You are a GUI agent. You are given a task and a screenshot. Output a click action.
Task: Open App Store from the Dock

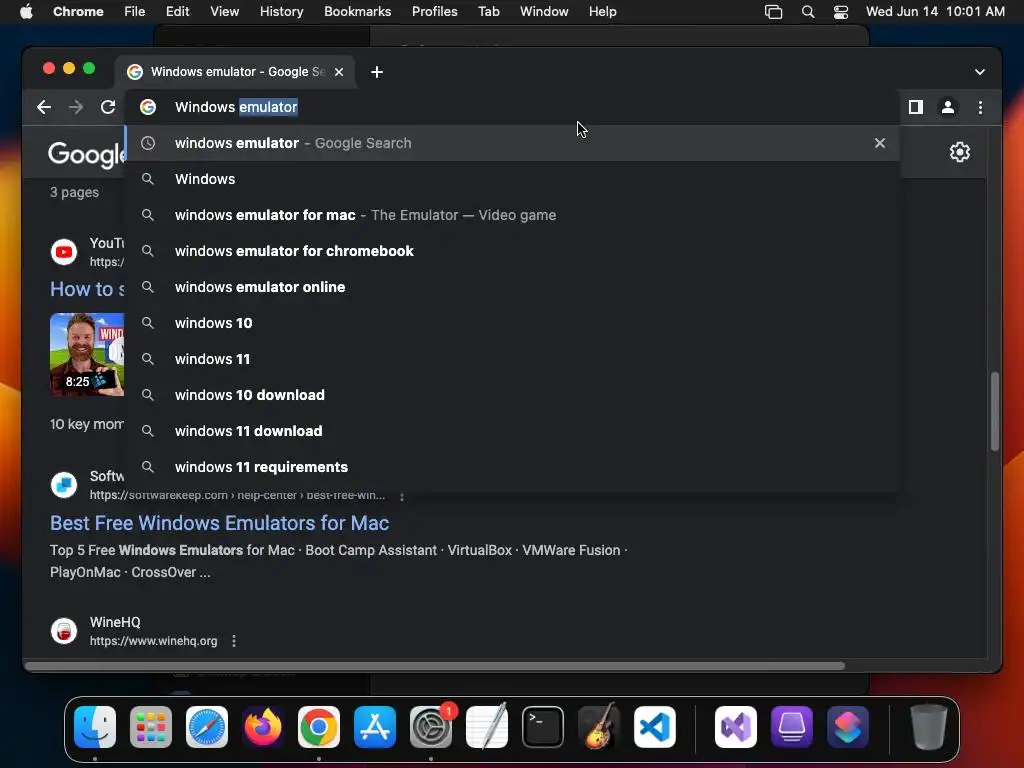point(375,727)
